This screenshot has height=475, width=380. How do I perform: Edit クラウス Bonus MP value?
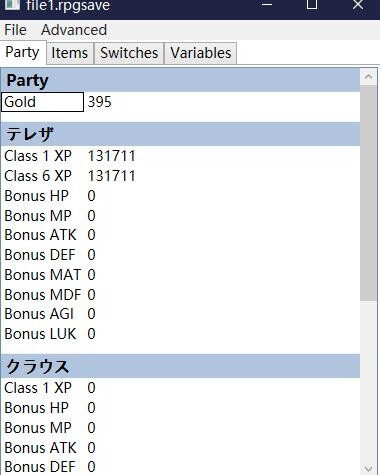point(92,428)
